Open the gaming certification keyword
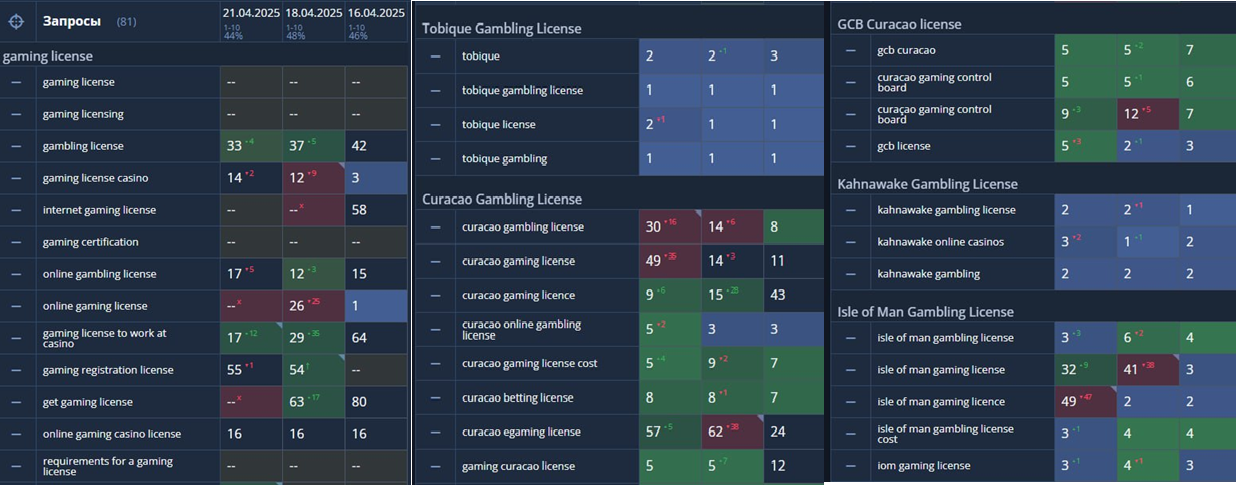This screenshot has width=1236, height=485. click(90, 242)
